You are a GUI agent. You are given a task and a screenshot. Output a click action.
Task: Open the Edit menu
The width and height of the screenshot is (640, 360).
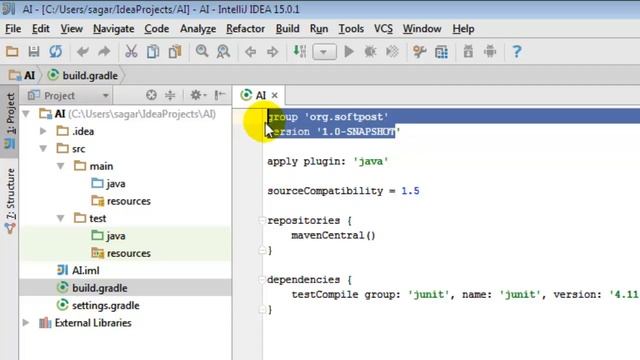point(41,29)
